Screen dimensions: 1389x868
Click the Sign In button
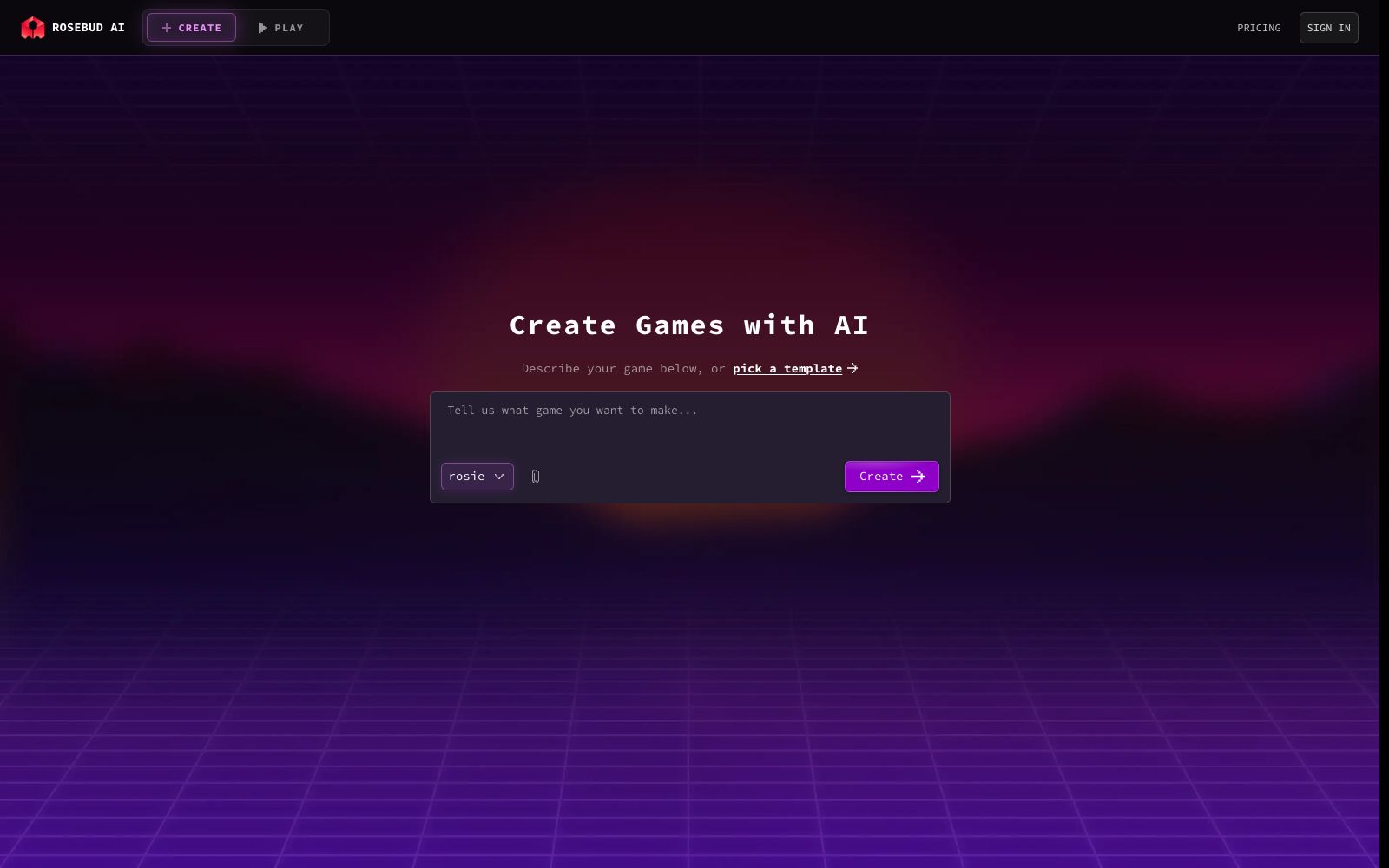(x=1328, y=28)
